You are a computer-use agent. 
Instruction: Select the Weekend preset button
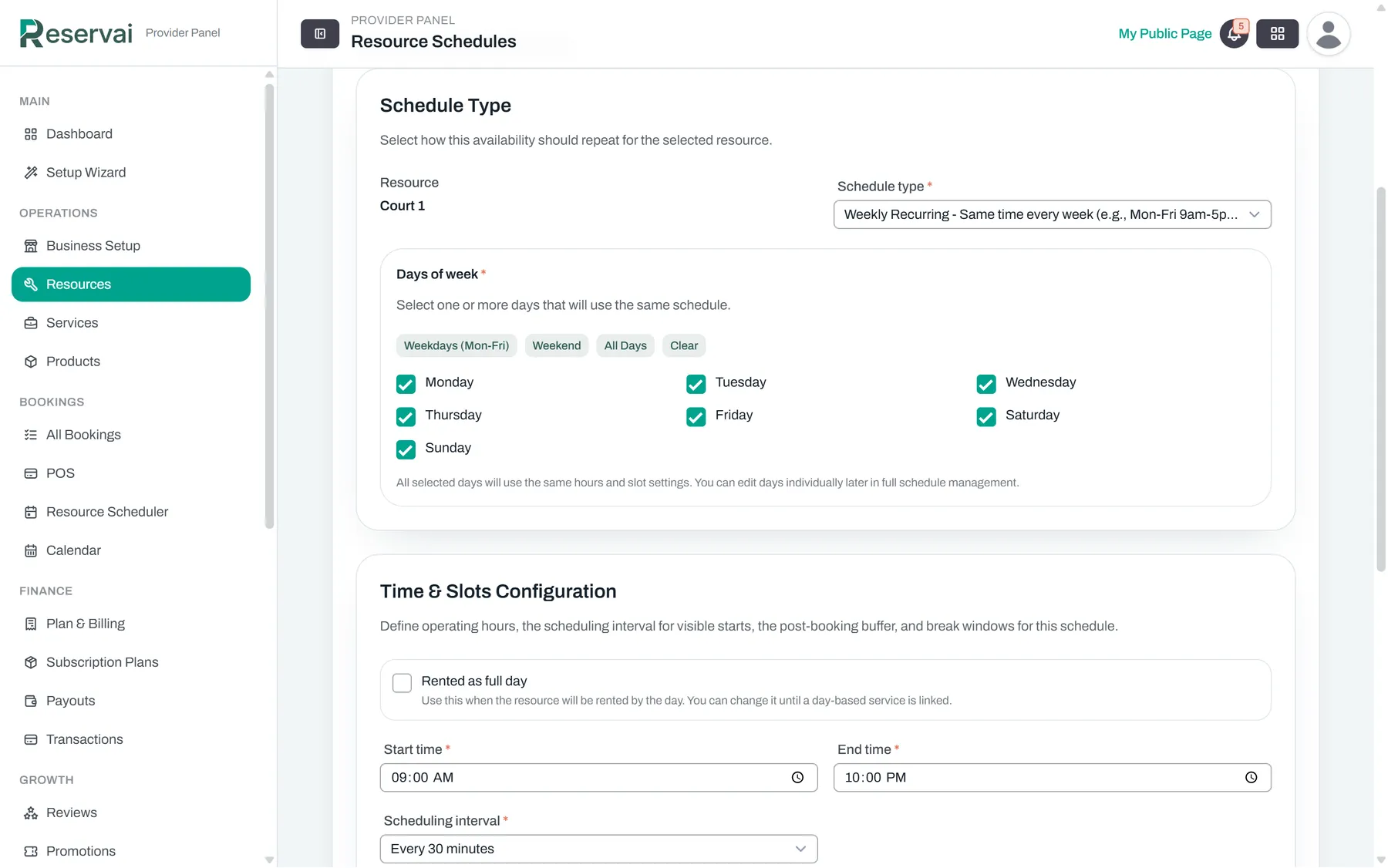557,345
